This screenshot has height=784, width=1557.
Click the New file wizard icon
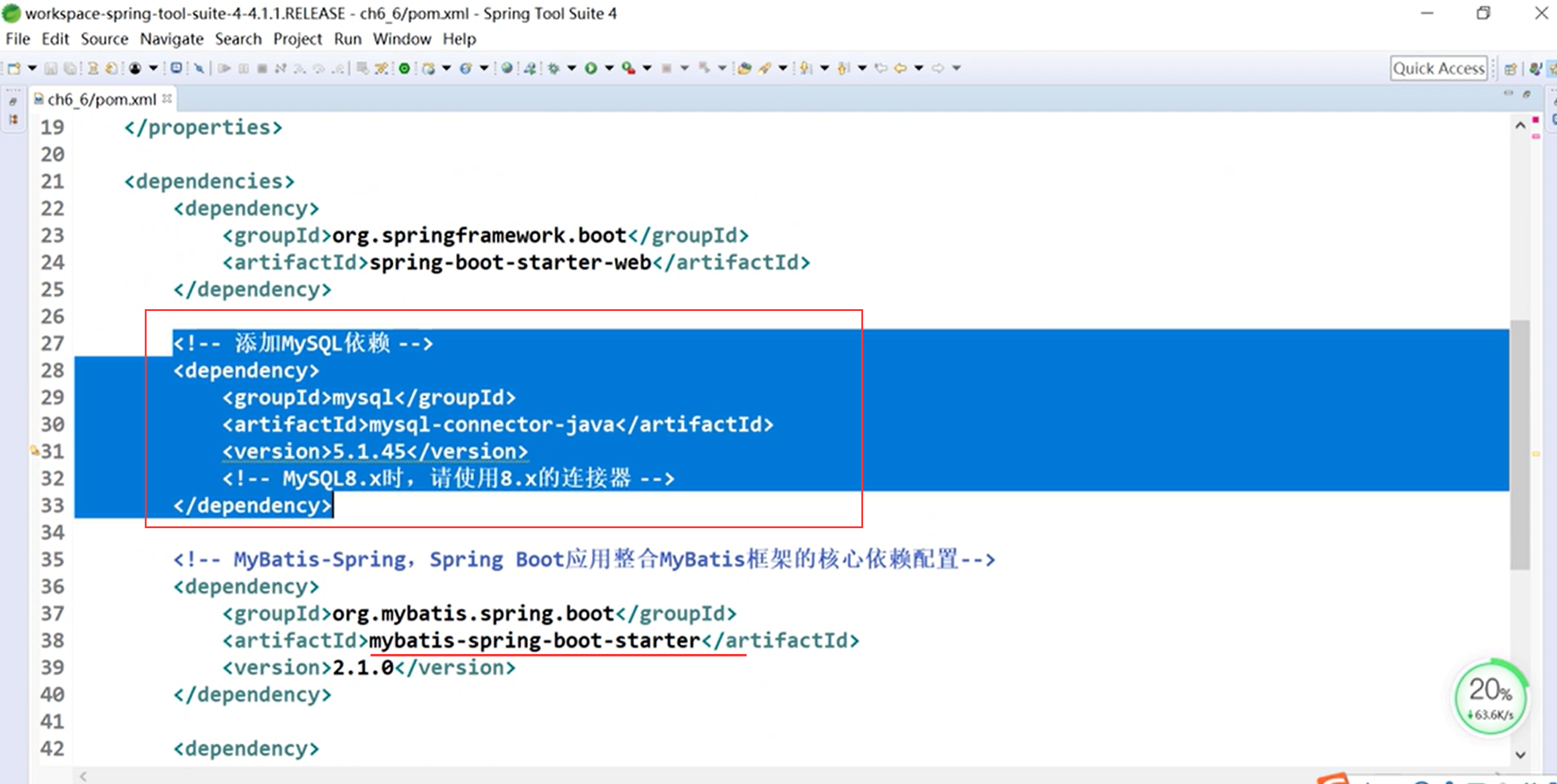[x=13, y=68]
